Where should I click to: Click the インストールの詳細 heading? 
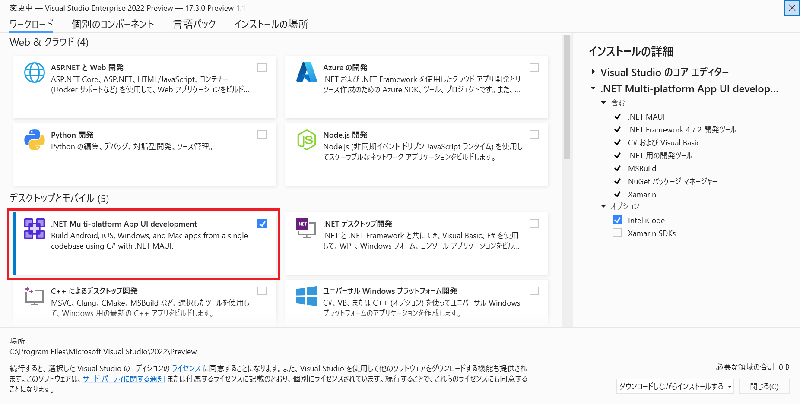pyautogui.click(x=631, y=51)
